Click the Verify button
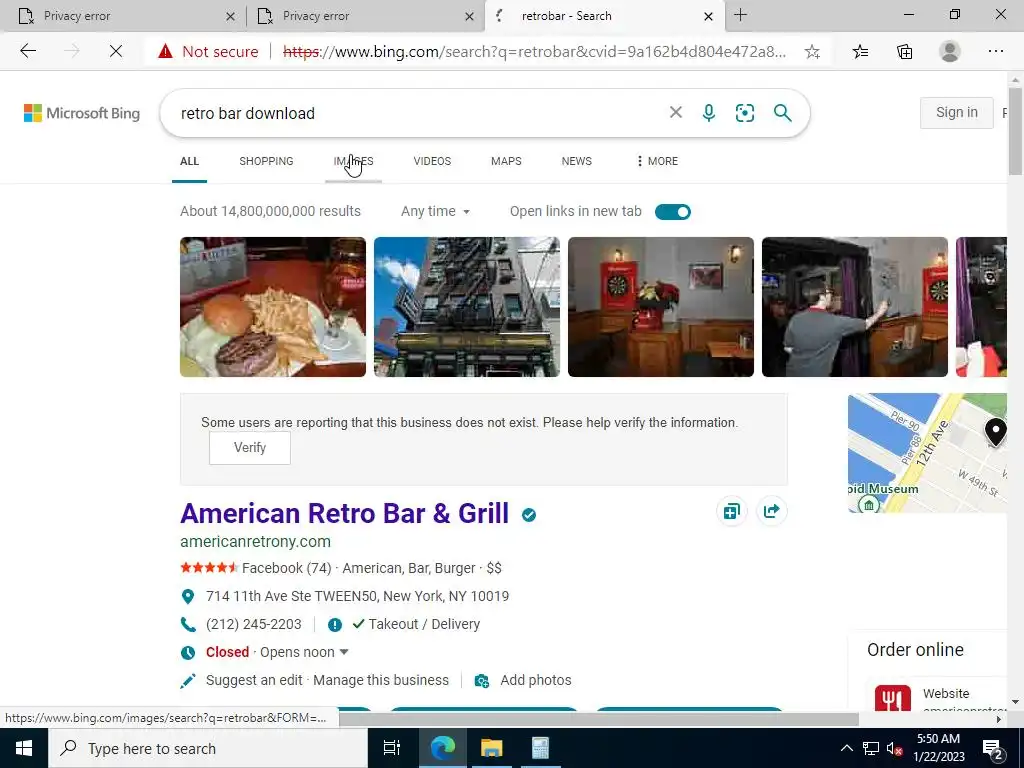The image size is (1024, 768). pos(249,447)
